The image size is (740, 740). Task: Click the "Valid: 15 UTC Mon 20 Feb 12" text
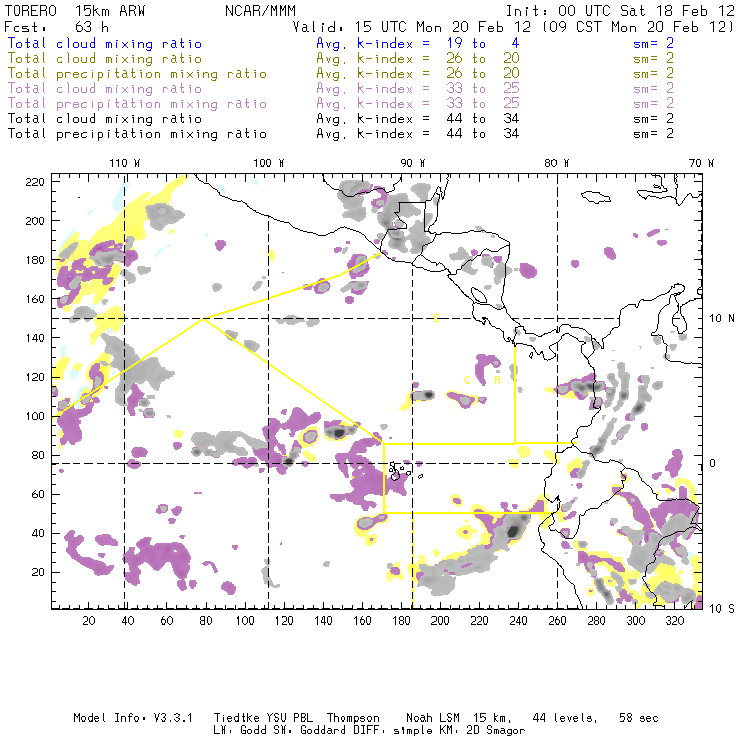pos(411,27)
